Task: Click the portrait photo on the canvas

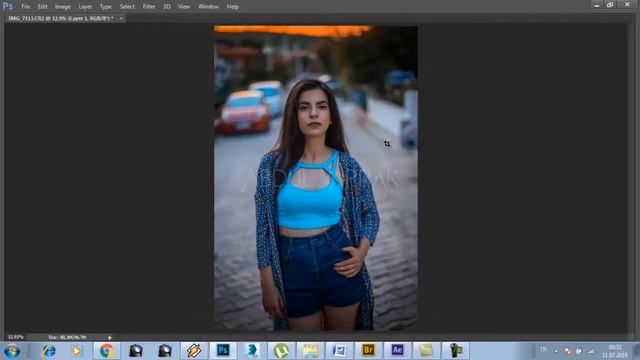Action: point(316,178)
